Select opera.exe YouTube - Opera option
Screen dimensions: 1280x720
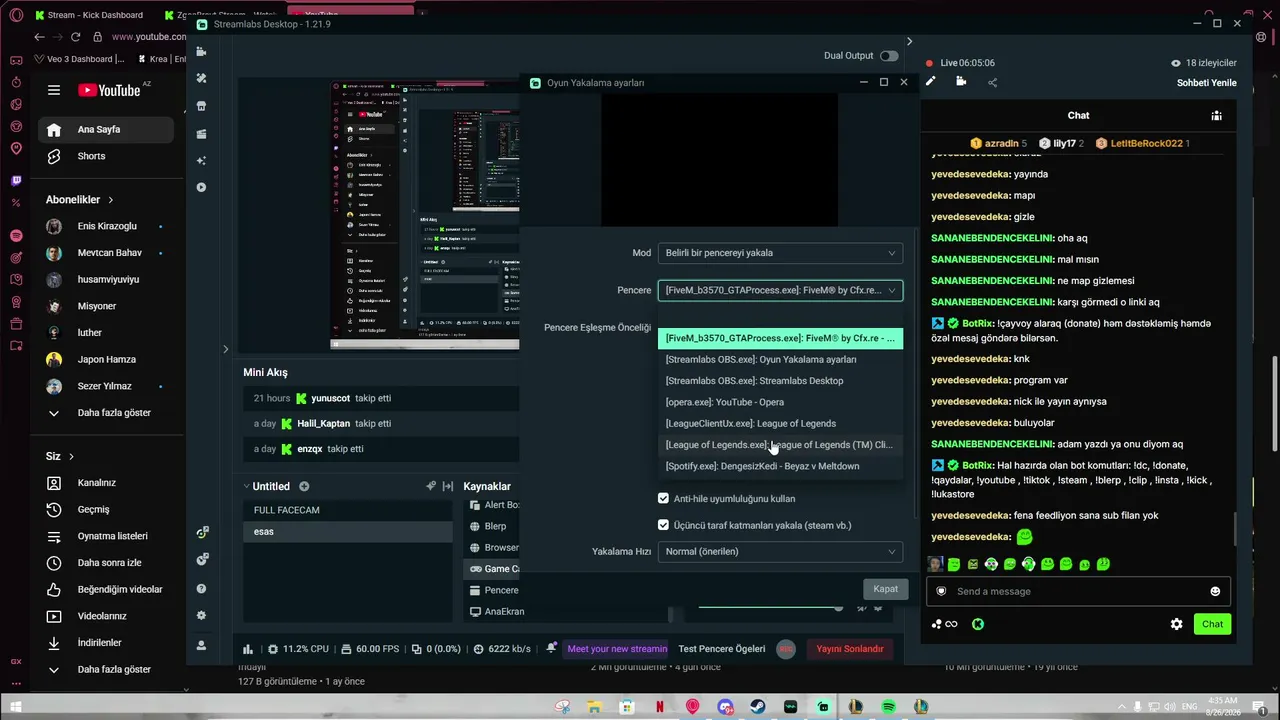tap(780, 402)
